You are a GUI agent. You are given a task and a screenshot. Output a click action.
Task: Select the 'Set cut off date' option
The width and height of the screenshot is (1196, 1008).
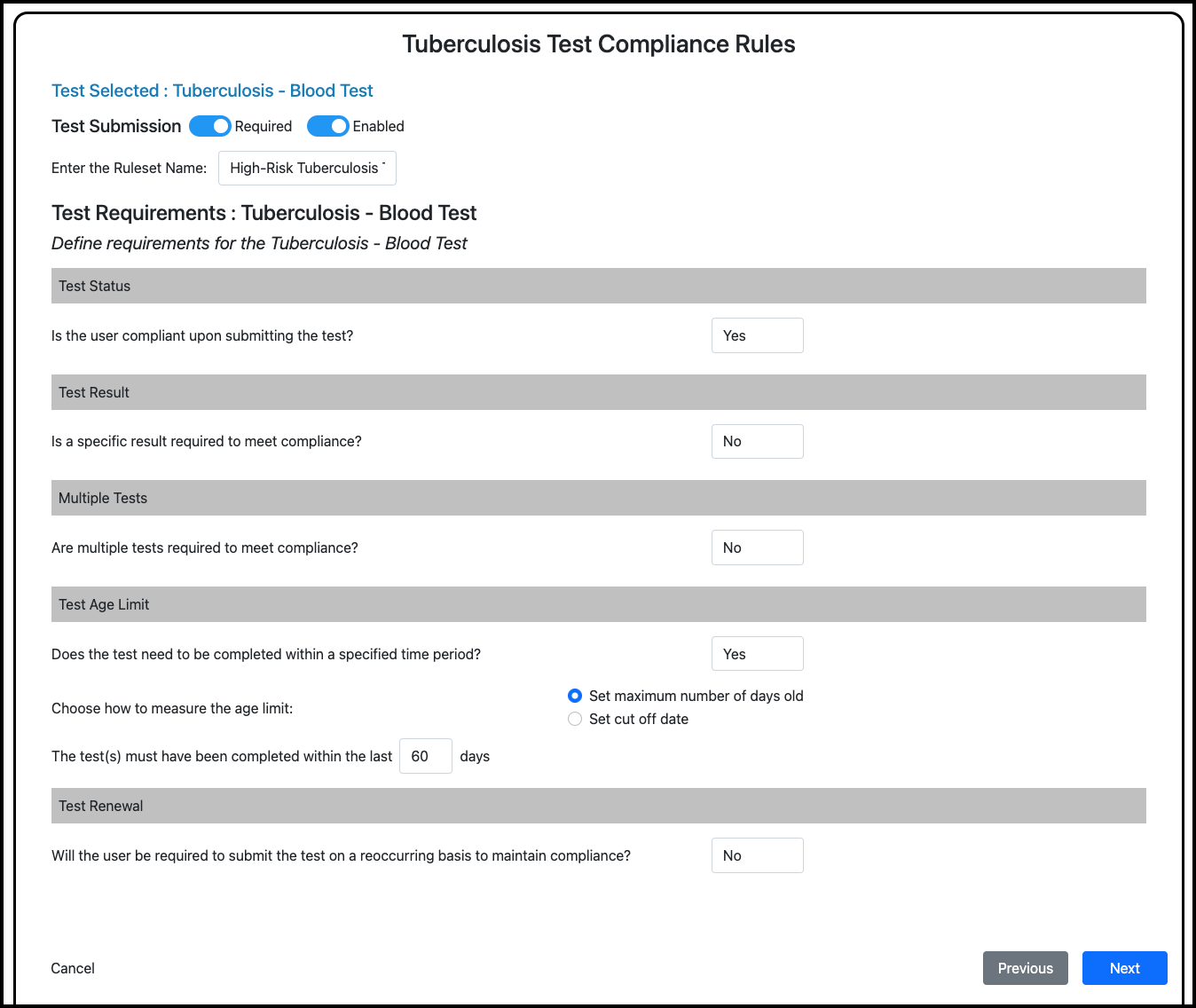(575, 719)
